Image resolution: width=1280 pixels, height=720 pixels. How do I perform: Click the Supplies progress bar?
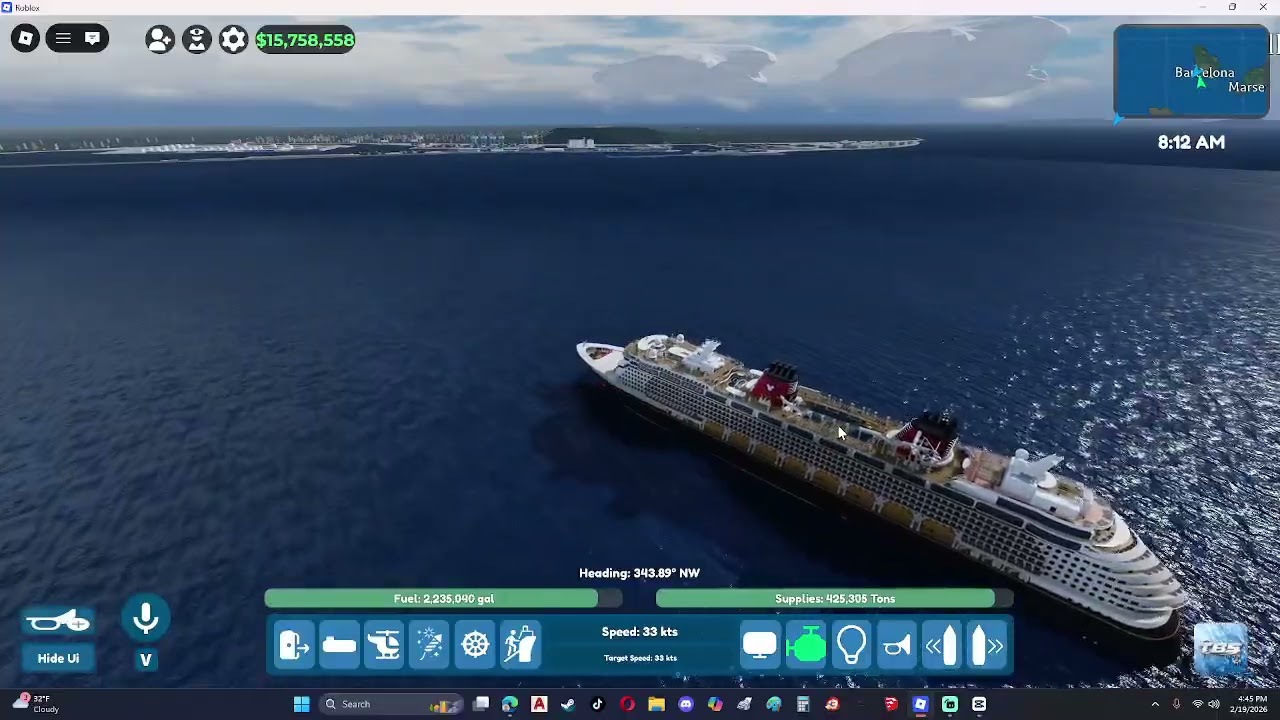(834, 598)
